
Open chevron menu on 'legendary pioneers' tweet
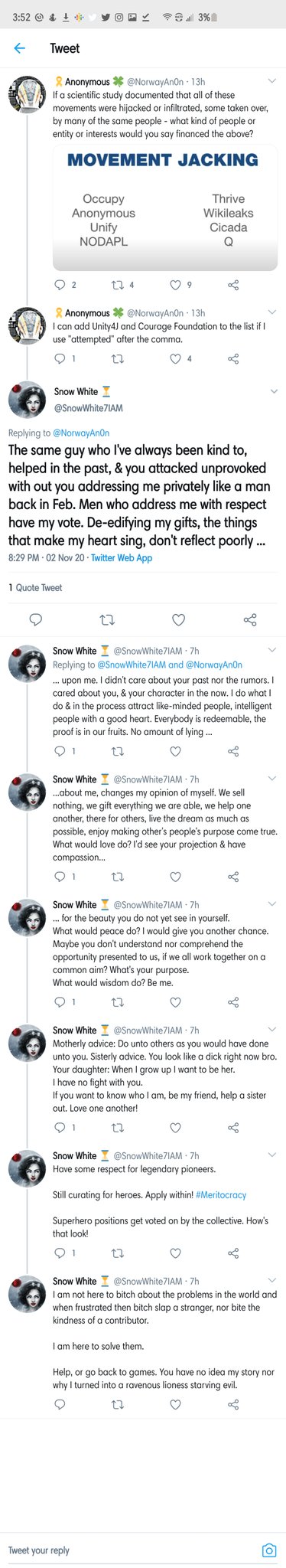click(272, 1155)
